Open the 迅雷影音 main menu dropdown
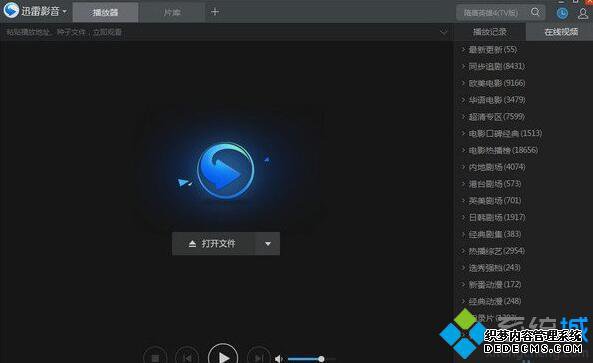The image size is (593, 363). (x=65, y=11)
